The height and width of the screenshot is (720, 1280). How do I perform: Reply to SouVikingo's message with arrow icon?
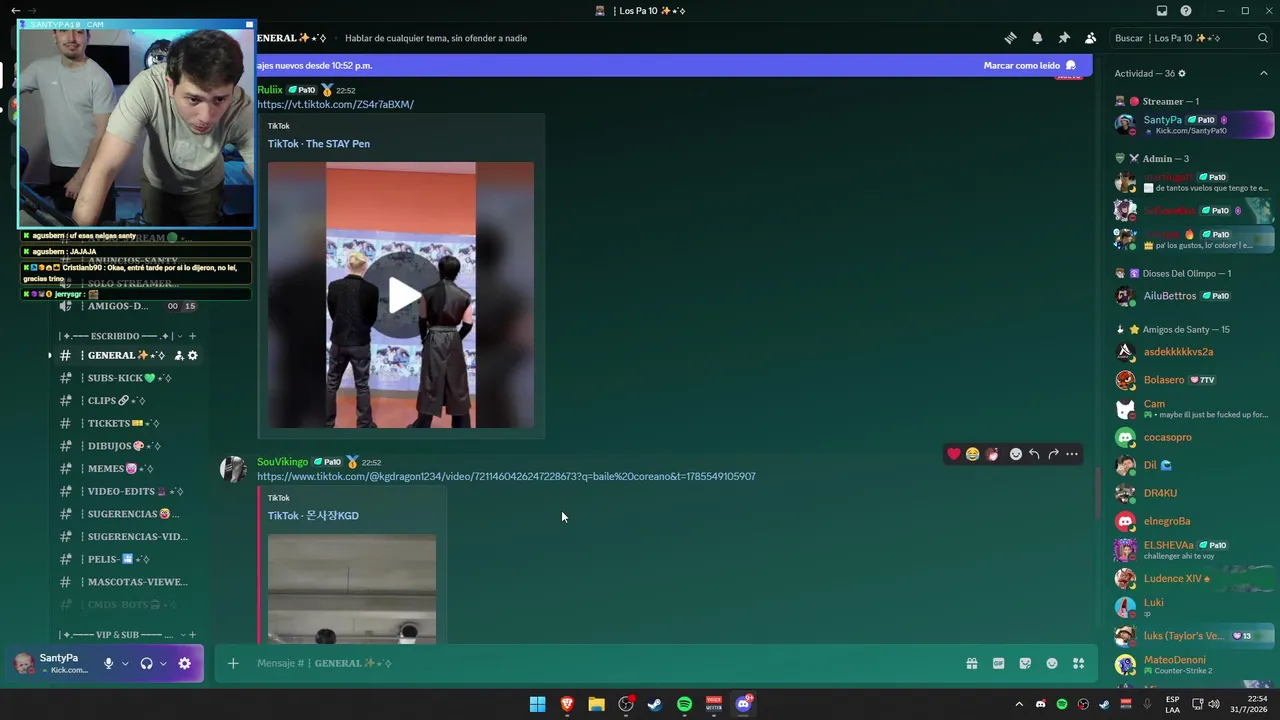tap(1035, 454)
